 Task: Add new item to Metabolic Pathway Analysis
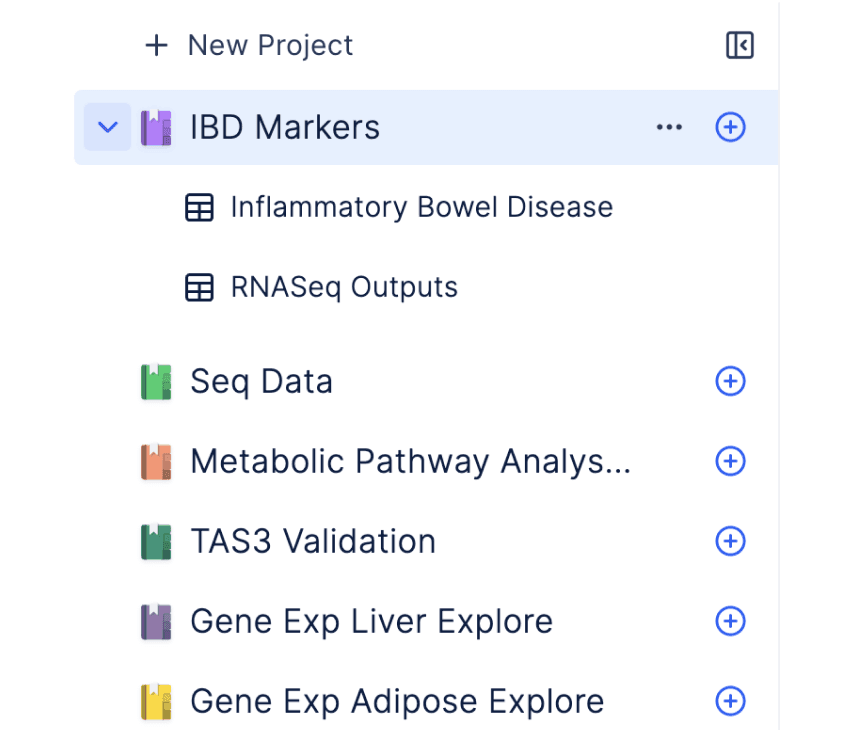[x=730, y=461]
